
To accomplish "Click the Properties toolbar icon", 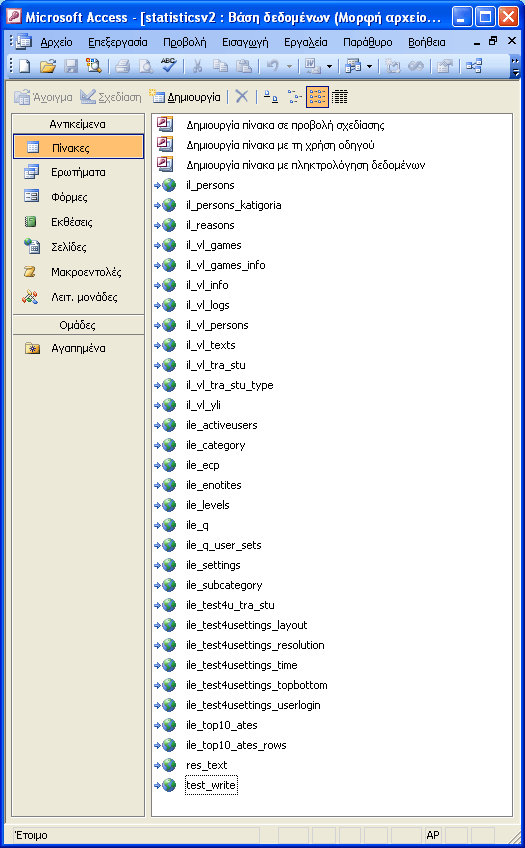I will tap(445, 66).
